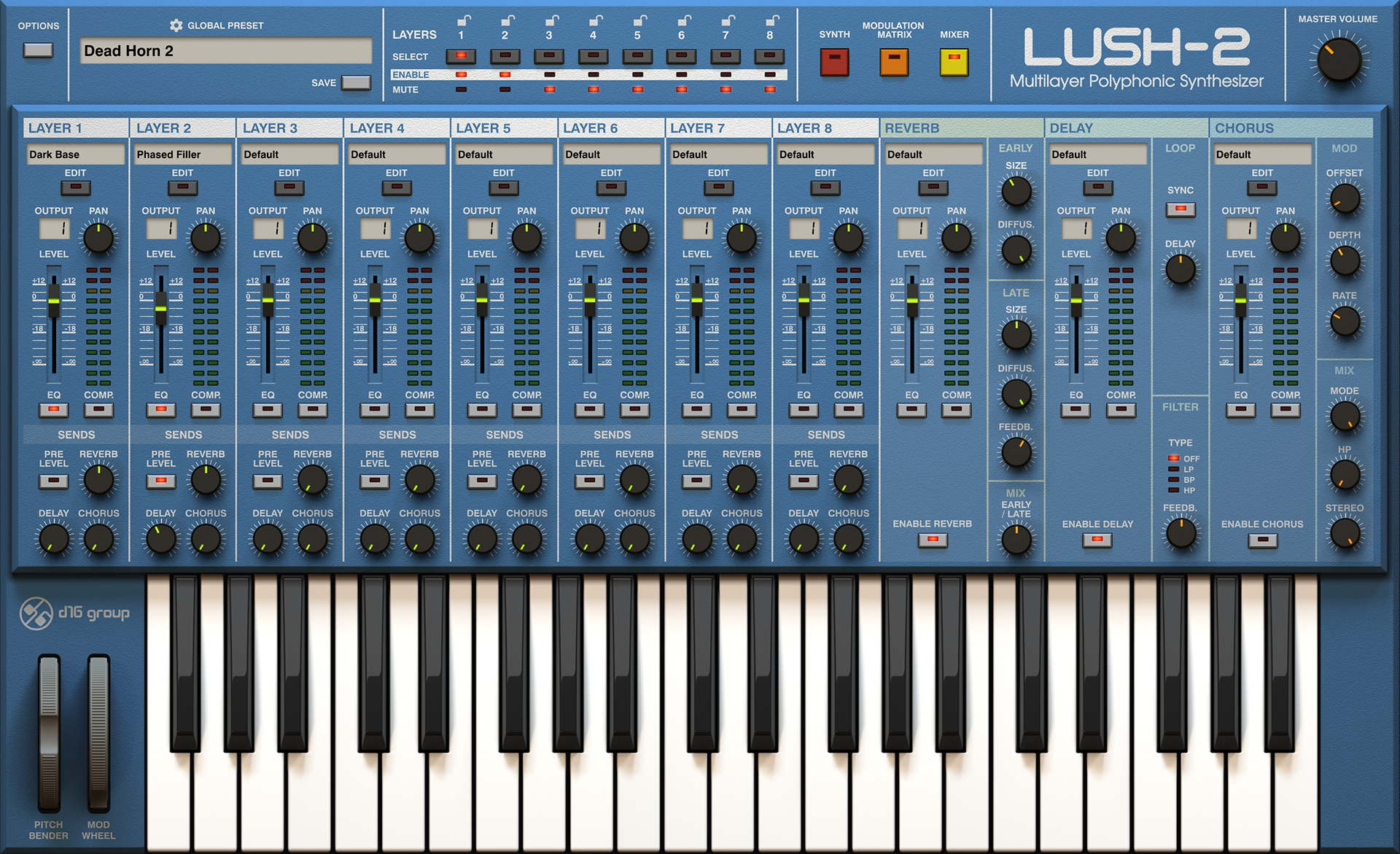Click the Options button
The height and width of the screenshot is (854, 1400).
[38, 50]
